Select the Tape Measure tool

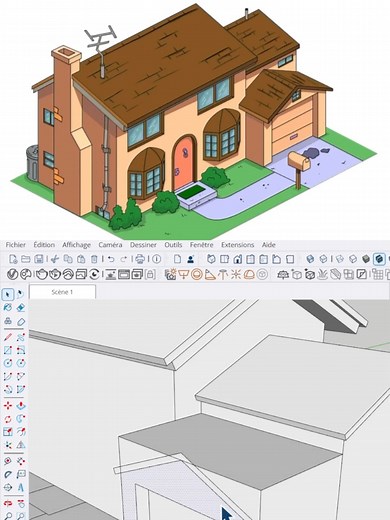pyautogui.click(x=8, y=461)
